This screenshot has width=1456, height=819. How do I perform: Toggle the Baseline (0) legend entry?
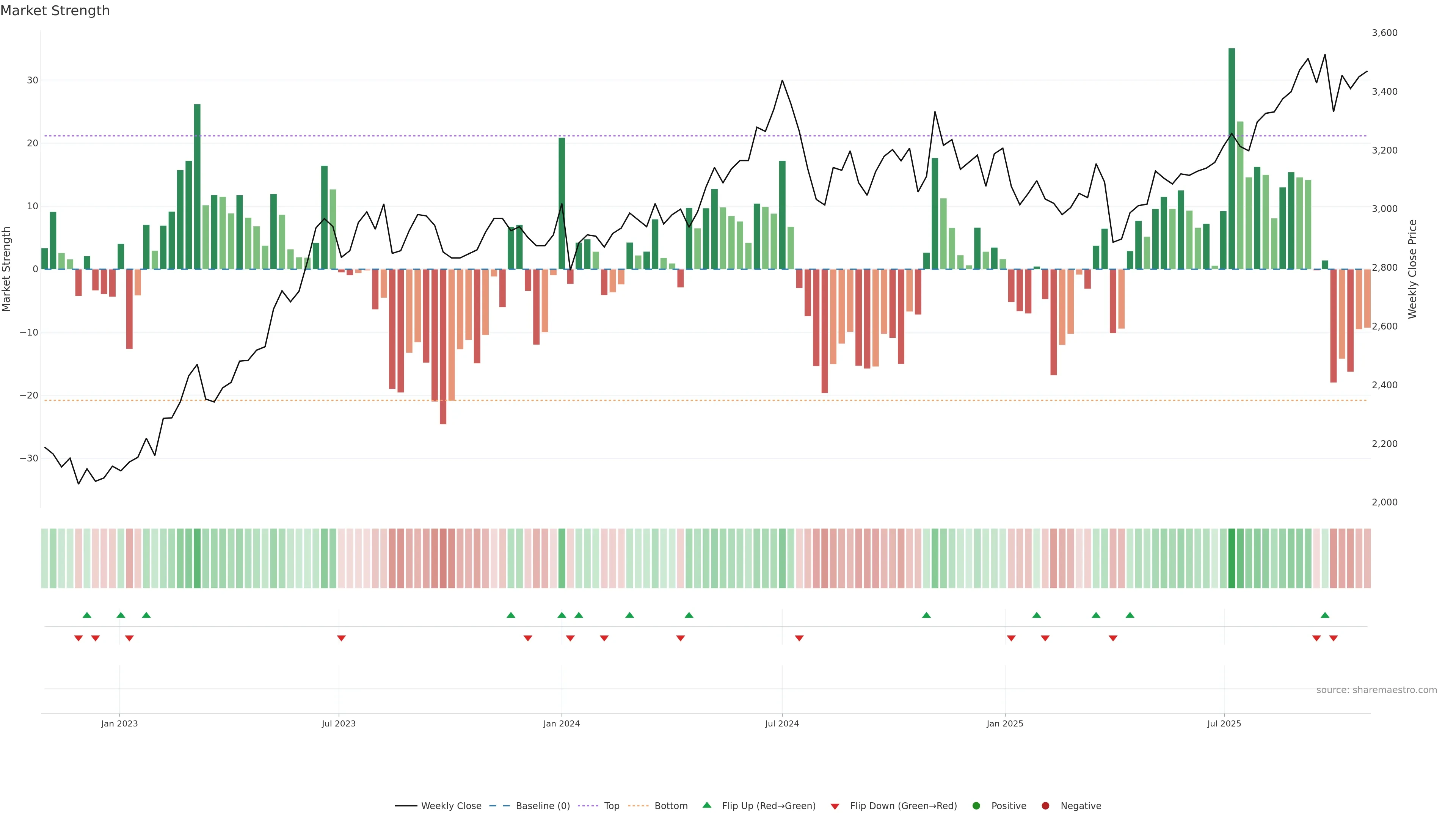click(542, 806)
